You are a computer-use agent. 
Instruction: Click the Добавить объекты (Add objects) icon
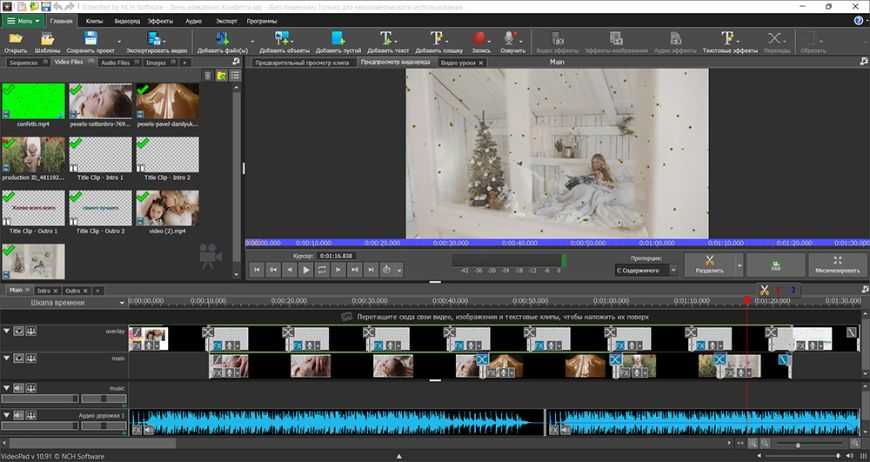282,39
